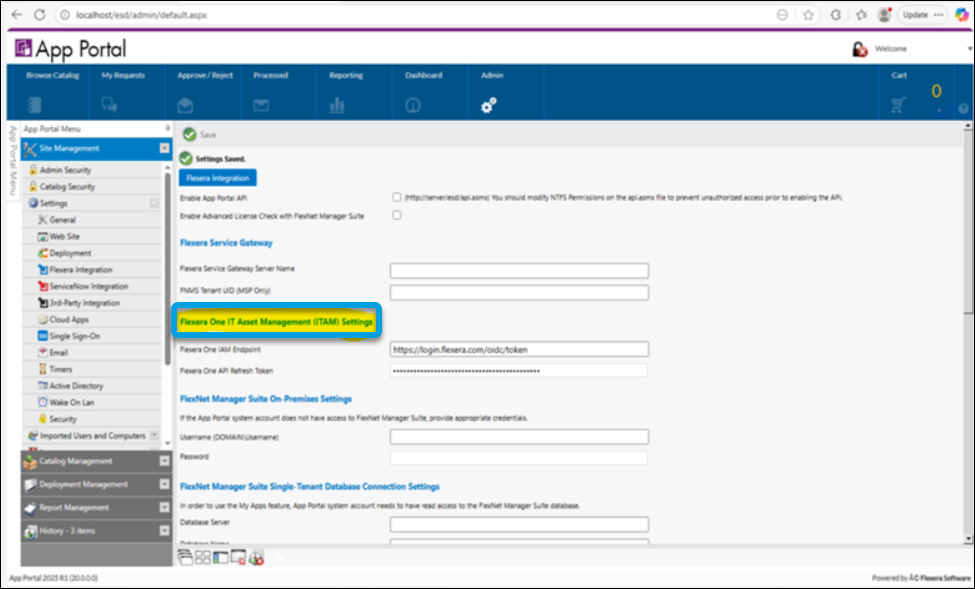Select General under Settings

(x=62, y=220)
